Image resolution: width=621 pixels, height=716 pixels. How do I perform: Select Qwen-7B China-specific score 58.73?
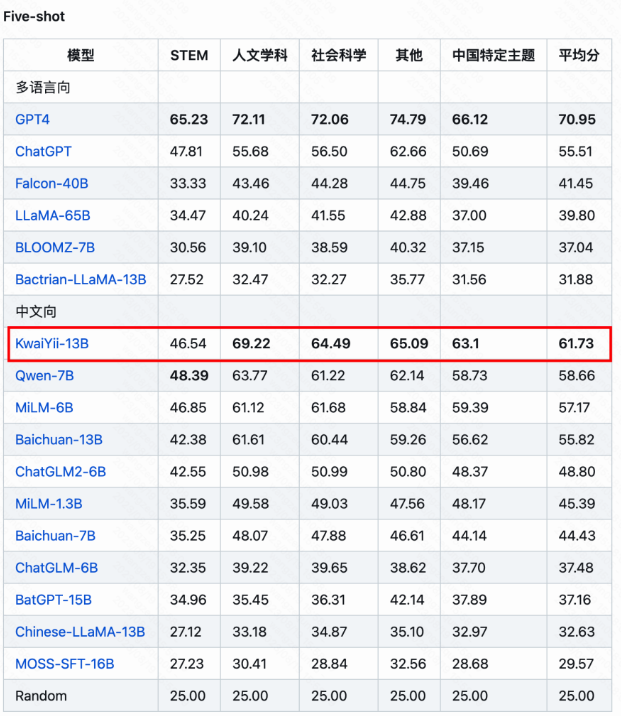click(x=470, y=375)
